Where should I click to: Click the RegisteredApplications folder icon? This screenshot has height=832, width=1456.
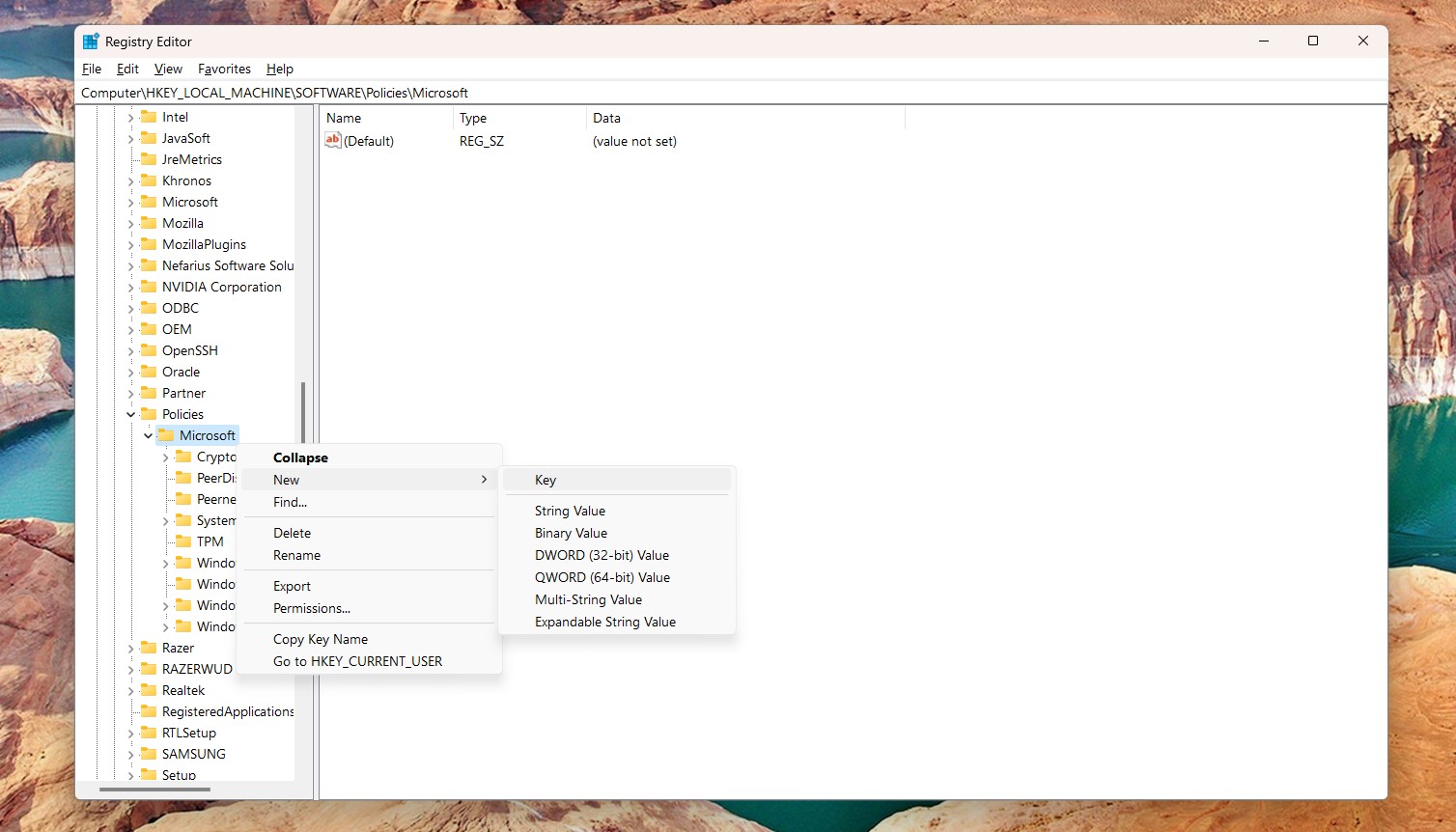click(x=149, y=711)
